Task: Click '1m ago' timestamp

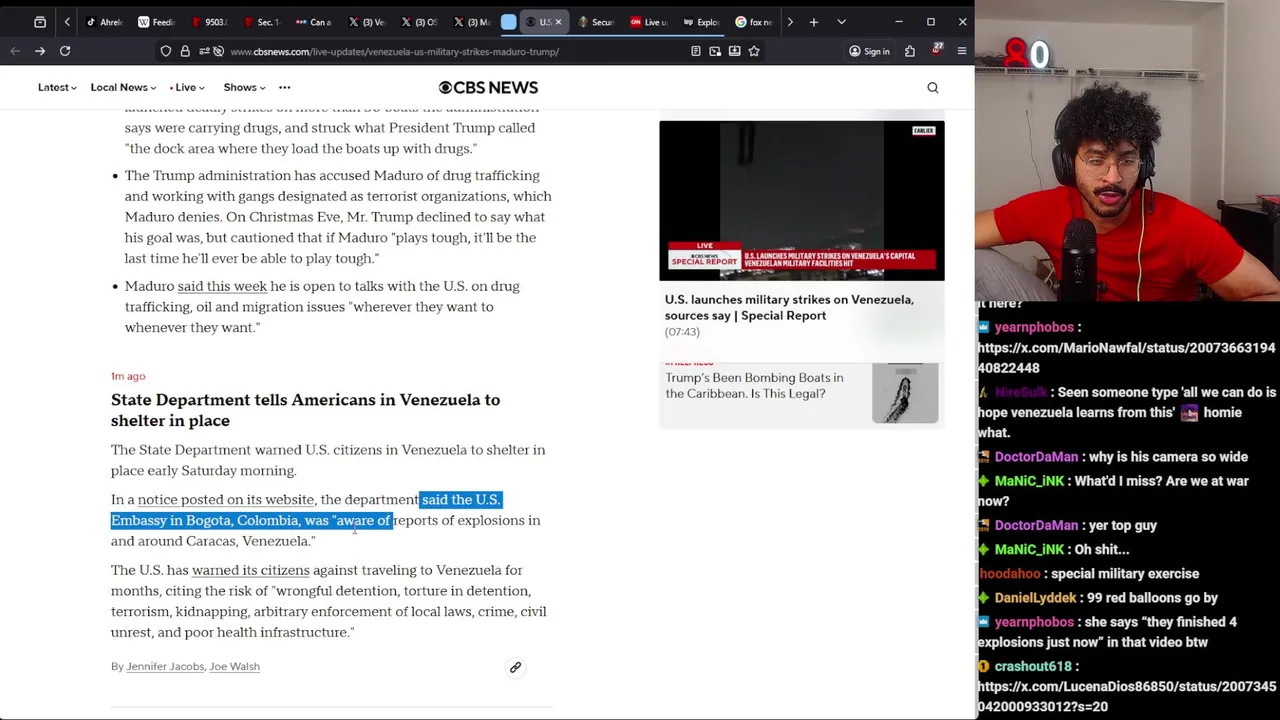Action: (x=128, y=376)
